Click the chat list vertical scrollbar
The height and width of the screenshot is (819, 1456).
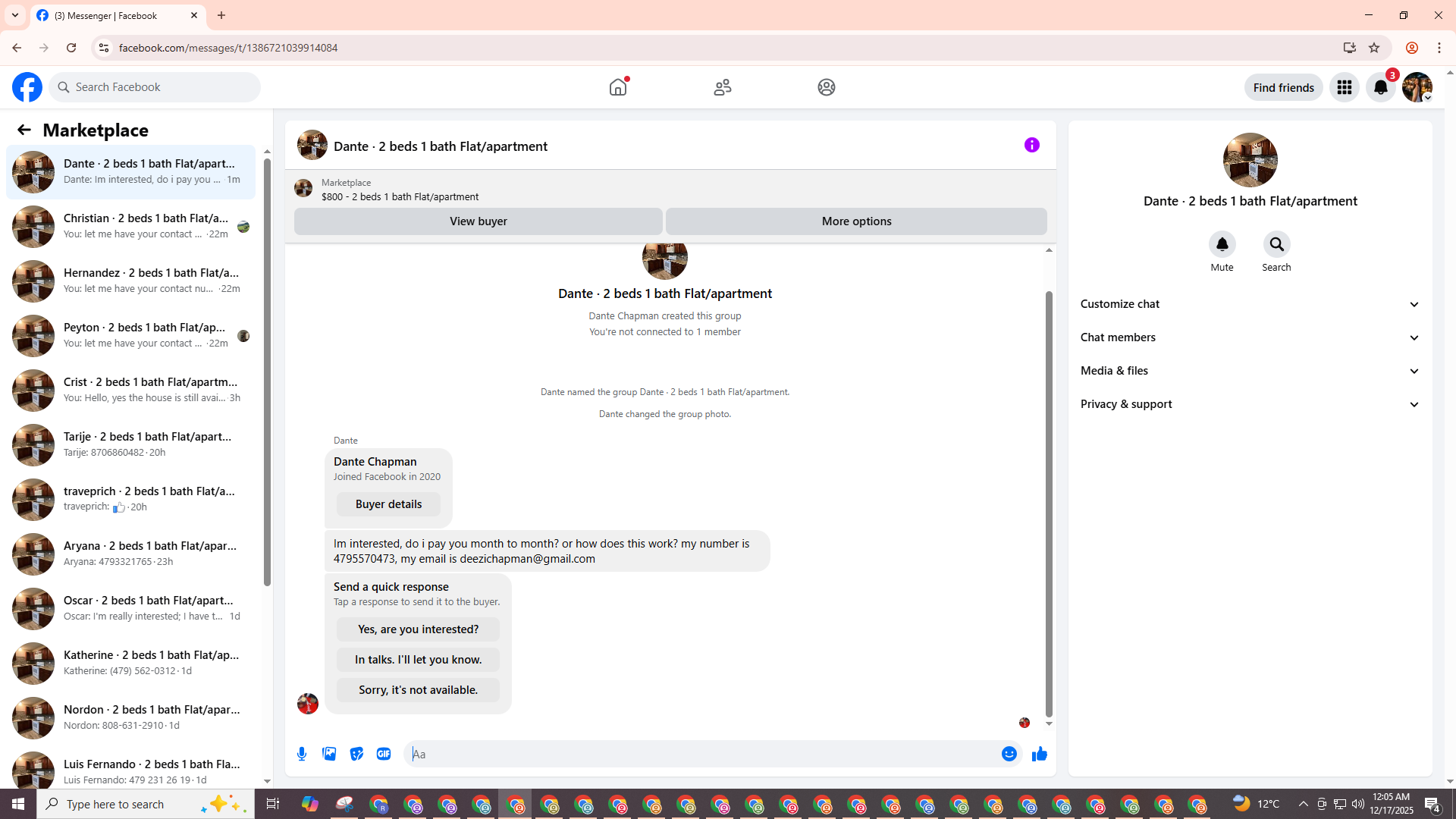coord(267,372)
